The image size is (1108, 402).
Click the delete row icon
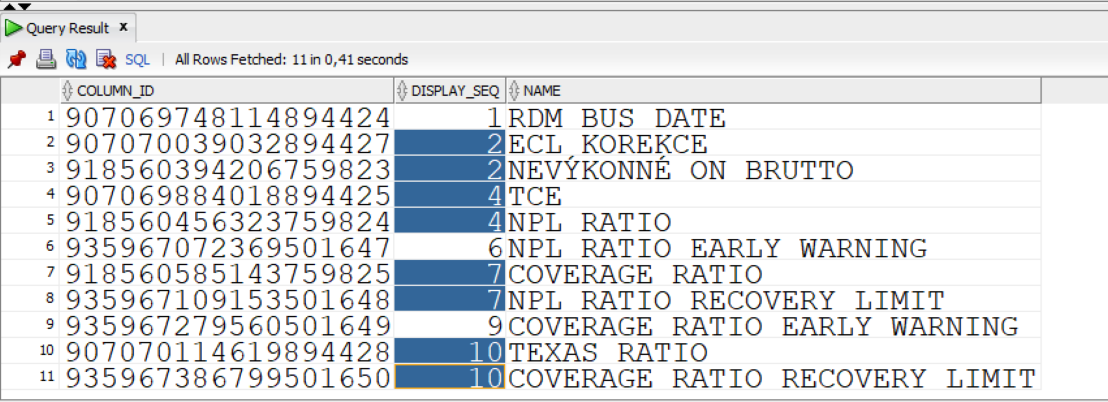tap(106, 59)
